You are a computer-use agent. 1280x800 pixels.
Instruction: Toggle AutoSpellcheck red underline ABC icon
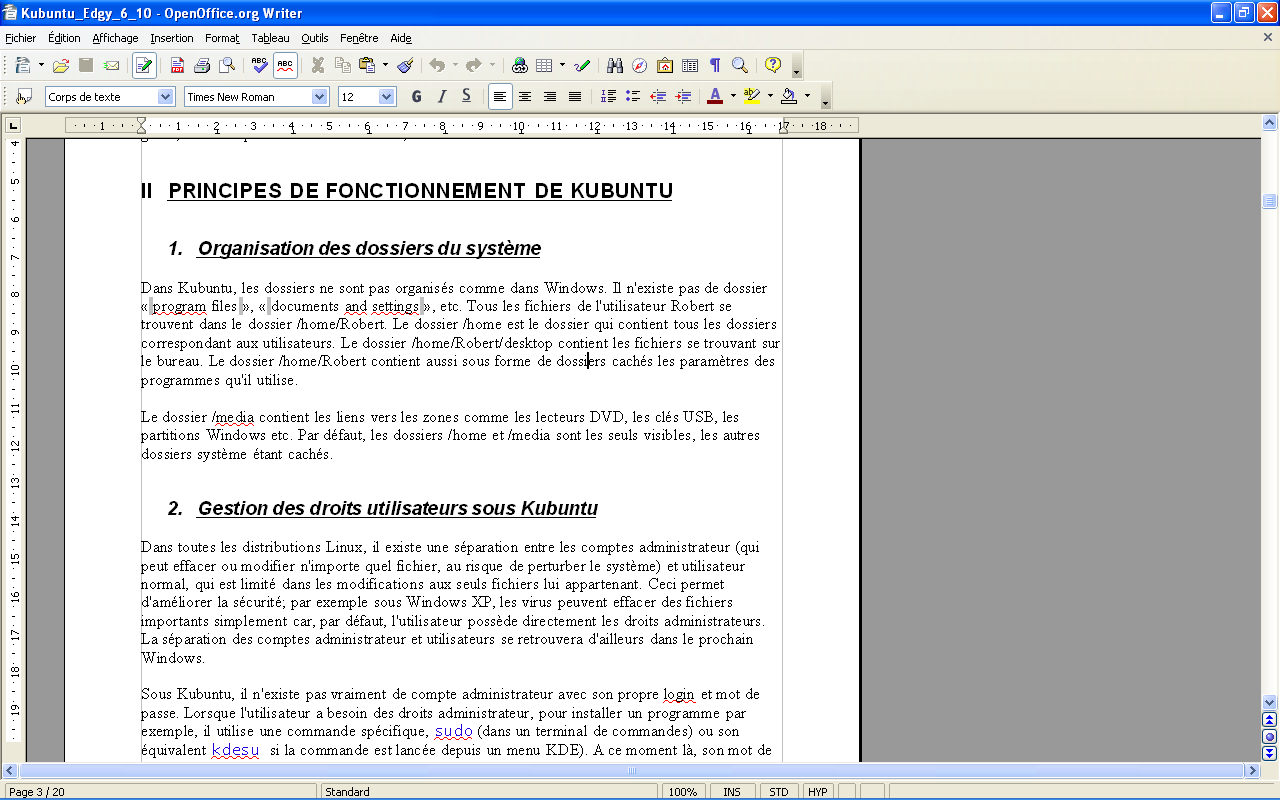coord(285,65)
